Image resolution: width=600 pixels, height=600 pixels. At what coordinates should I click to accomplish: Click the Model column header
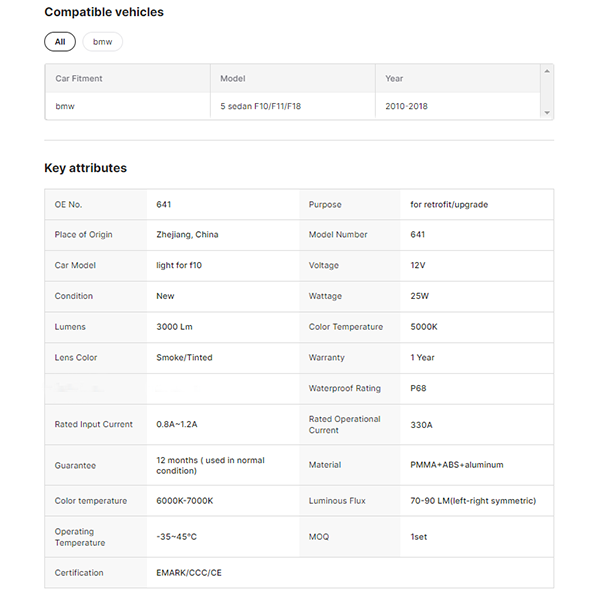pos(232,78)
